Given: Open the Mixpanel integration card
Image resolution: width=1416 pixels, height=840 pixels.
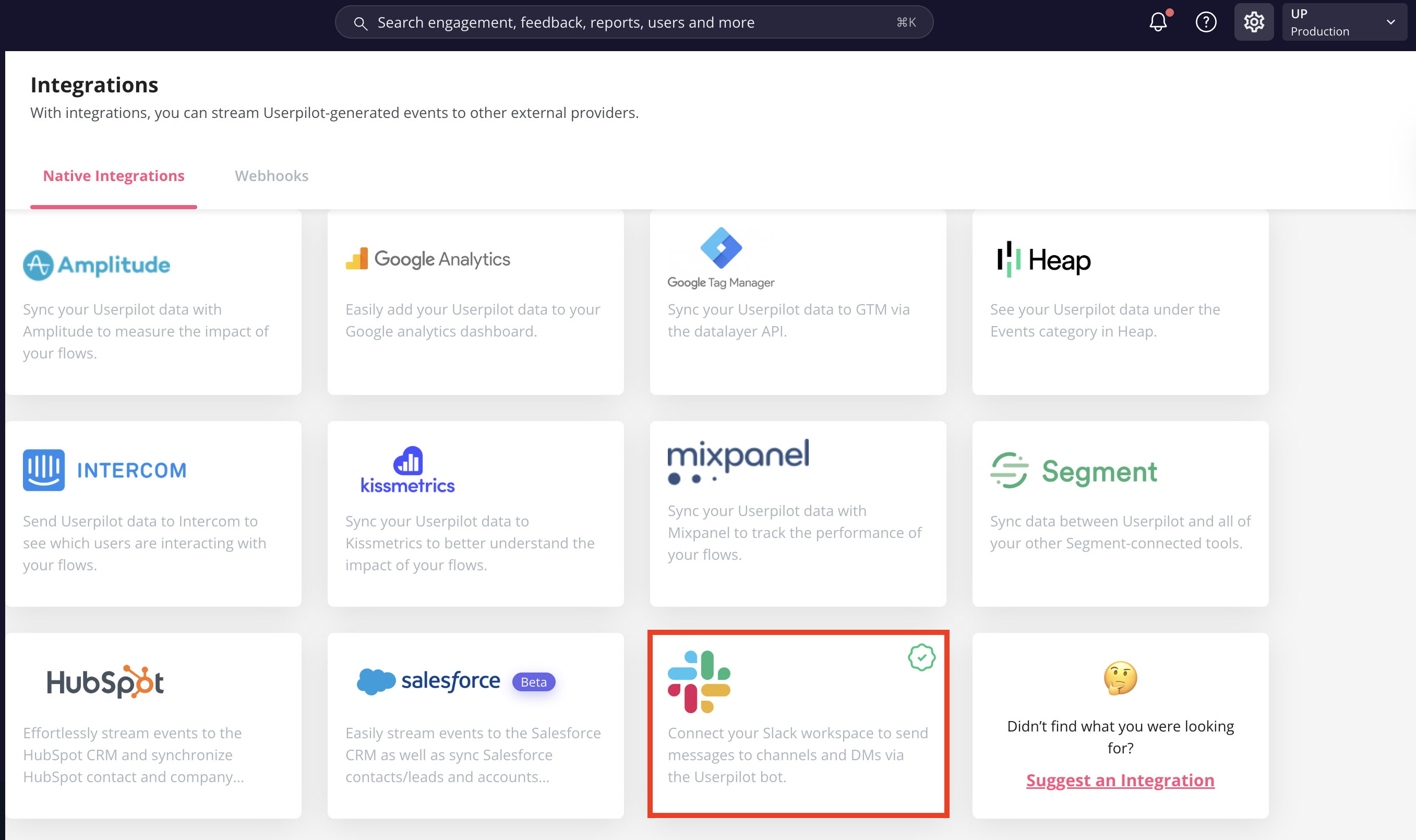Looking at the screenshot, I should coord(797,513).
